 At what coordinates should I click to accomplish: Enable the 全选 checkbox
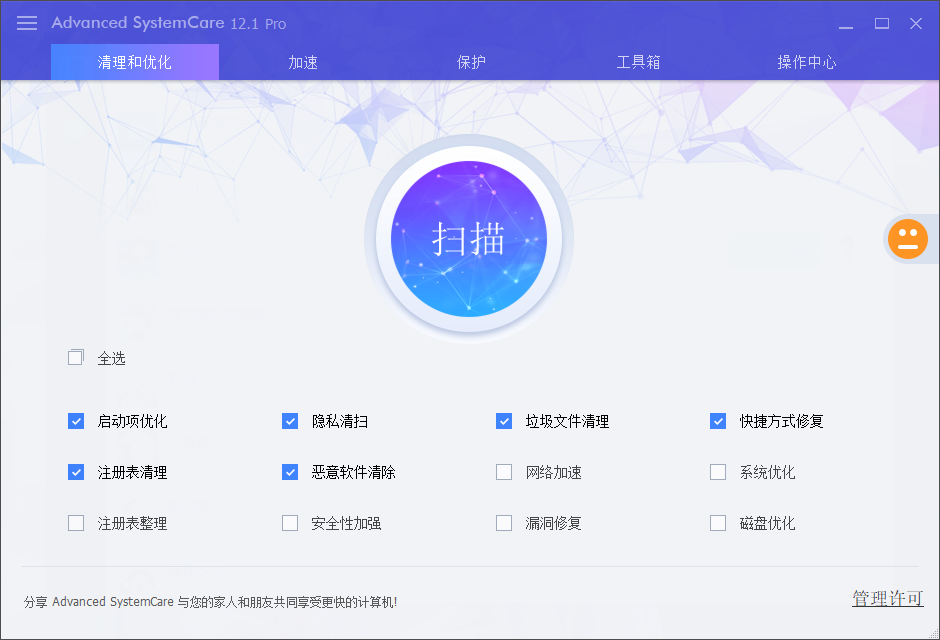point(76,358)
